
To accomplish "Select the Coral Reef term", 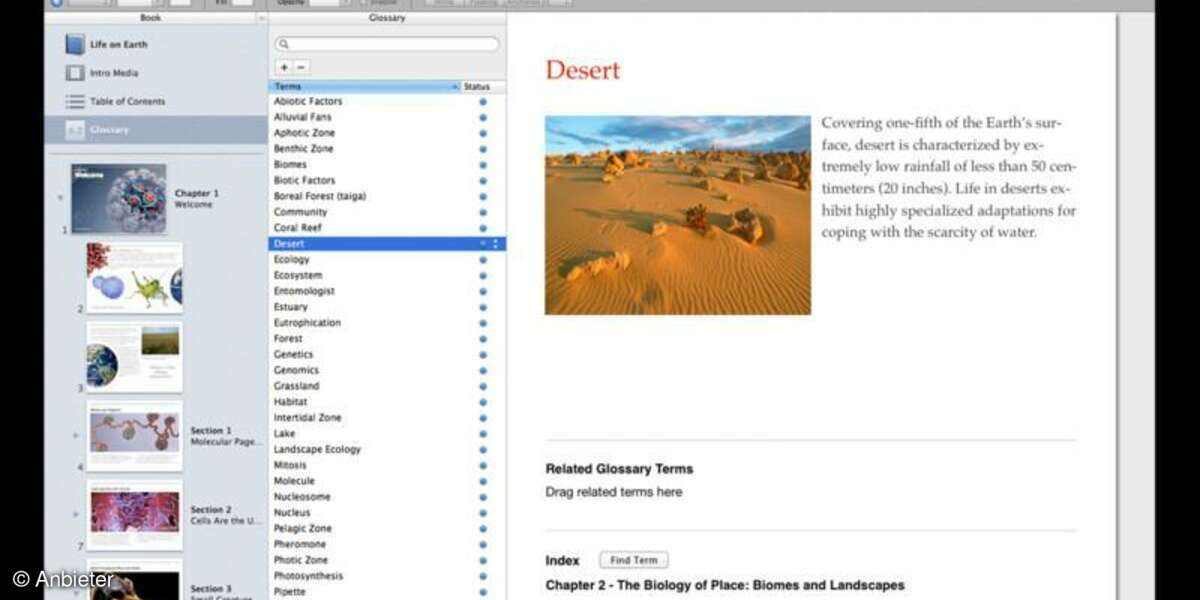I will 298,228.
